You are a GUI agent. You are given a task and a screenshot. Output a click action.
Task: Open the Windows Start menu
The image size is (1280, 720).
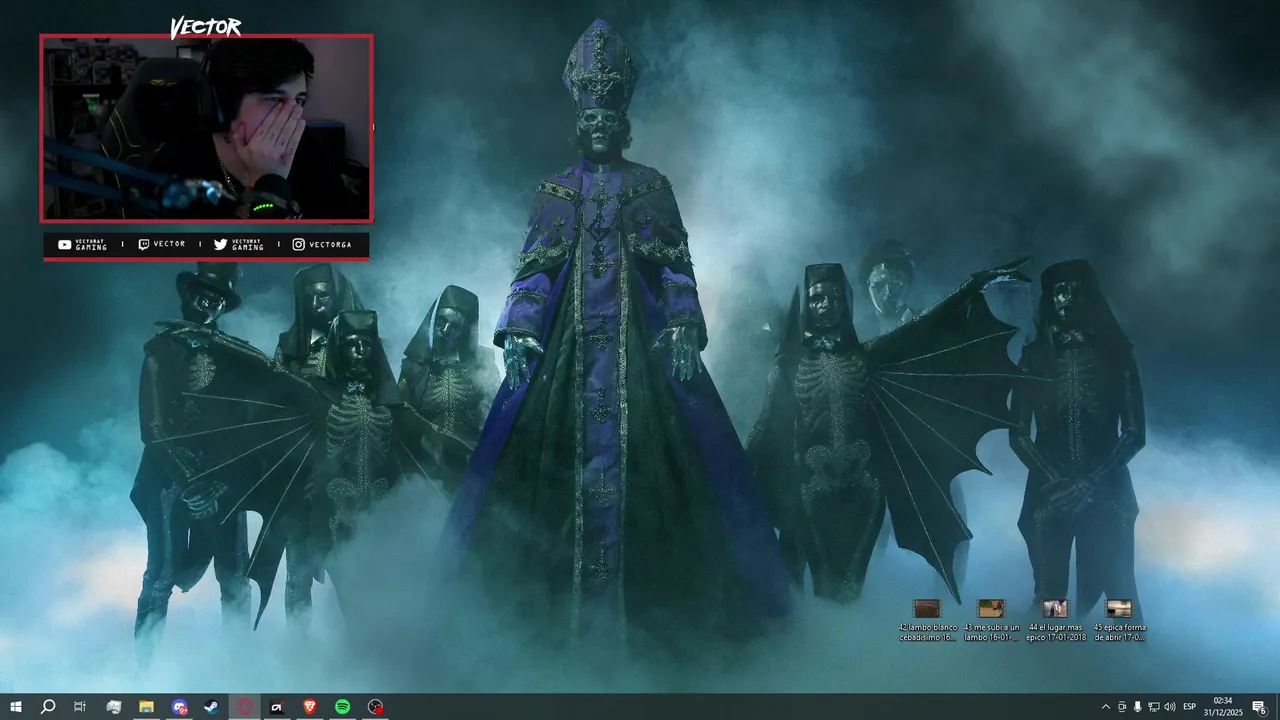[16, 707]
